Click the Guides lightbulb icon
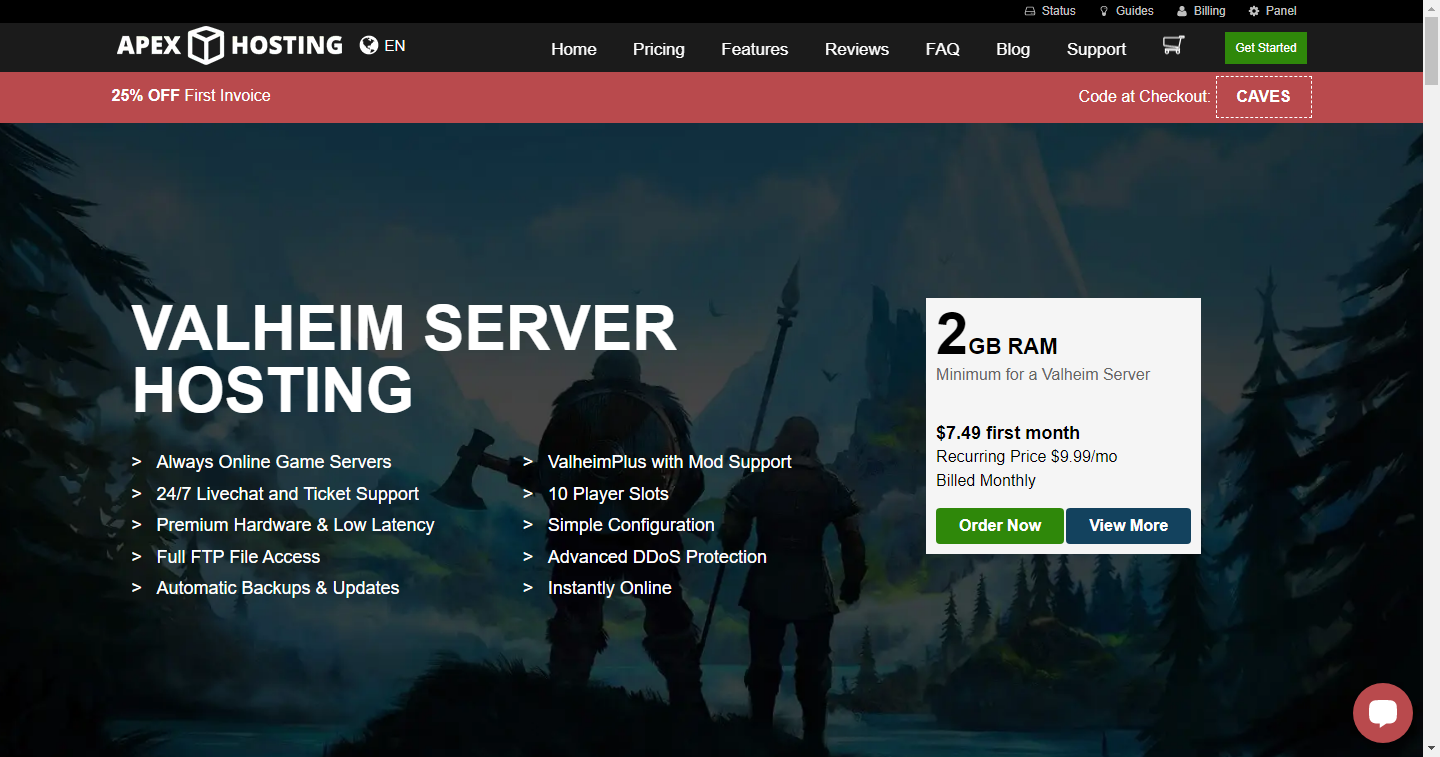 click(1104, 11)
